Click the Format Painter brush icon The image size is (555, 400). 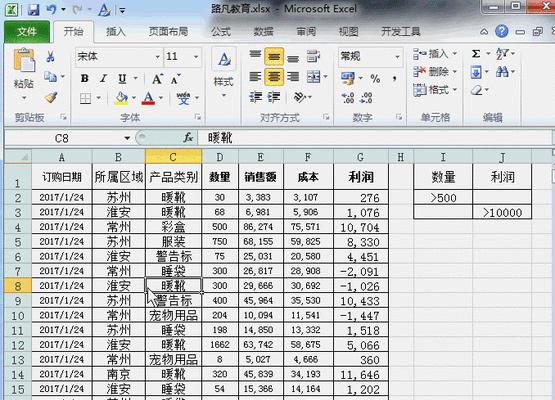51,97
